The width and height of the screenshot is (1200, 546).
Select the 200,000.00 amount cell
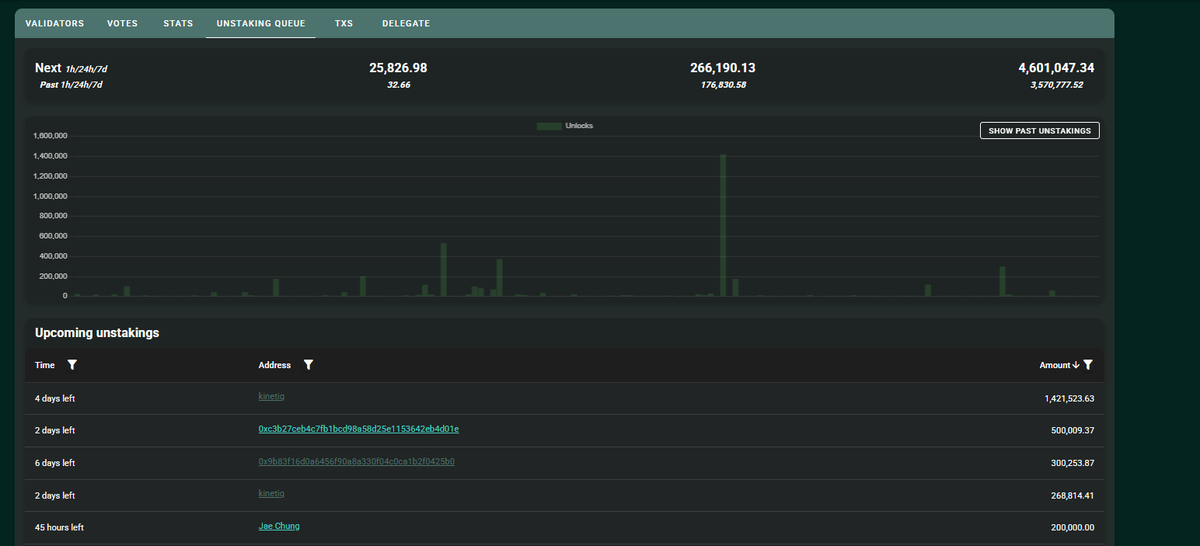1072,527
